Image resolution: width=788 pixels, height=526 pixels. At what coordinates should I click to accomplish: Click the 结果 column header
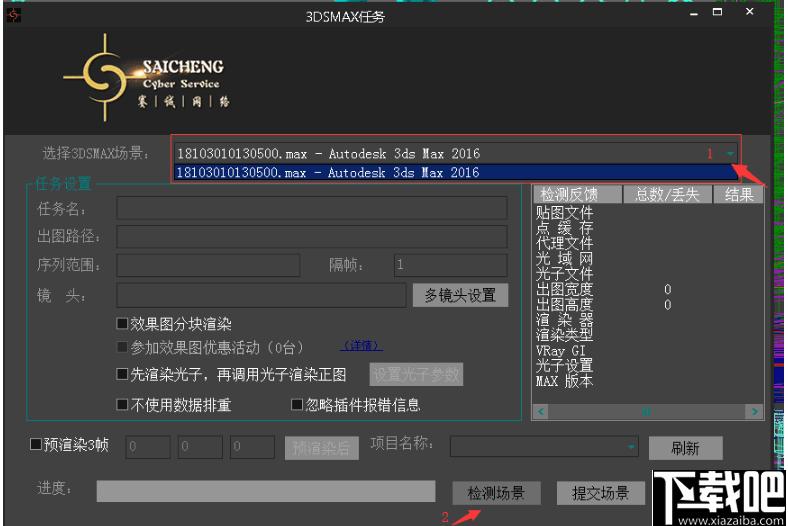point(738,194)
